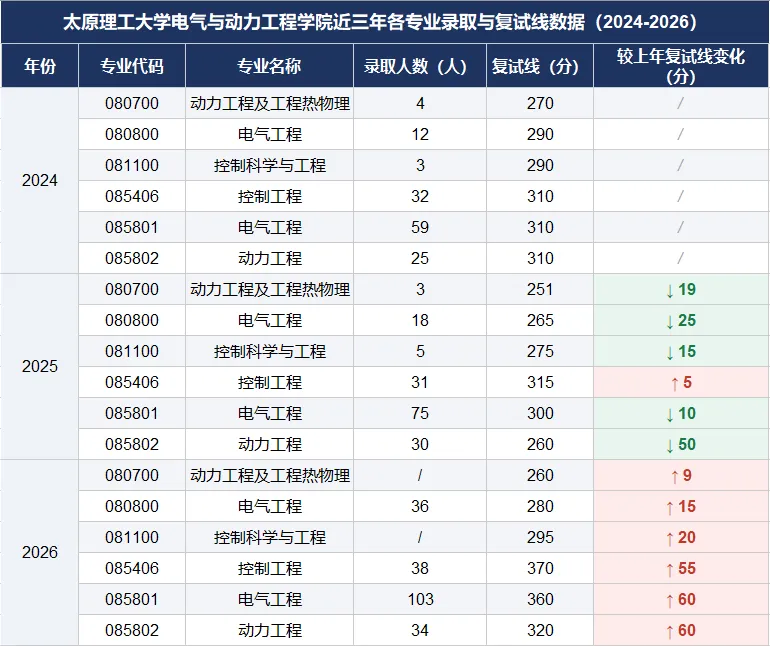This screenshot has width=770, height=646.
Task: Click the ↑20 change cell
Action: pos(681,537)
